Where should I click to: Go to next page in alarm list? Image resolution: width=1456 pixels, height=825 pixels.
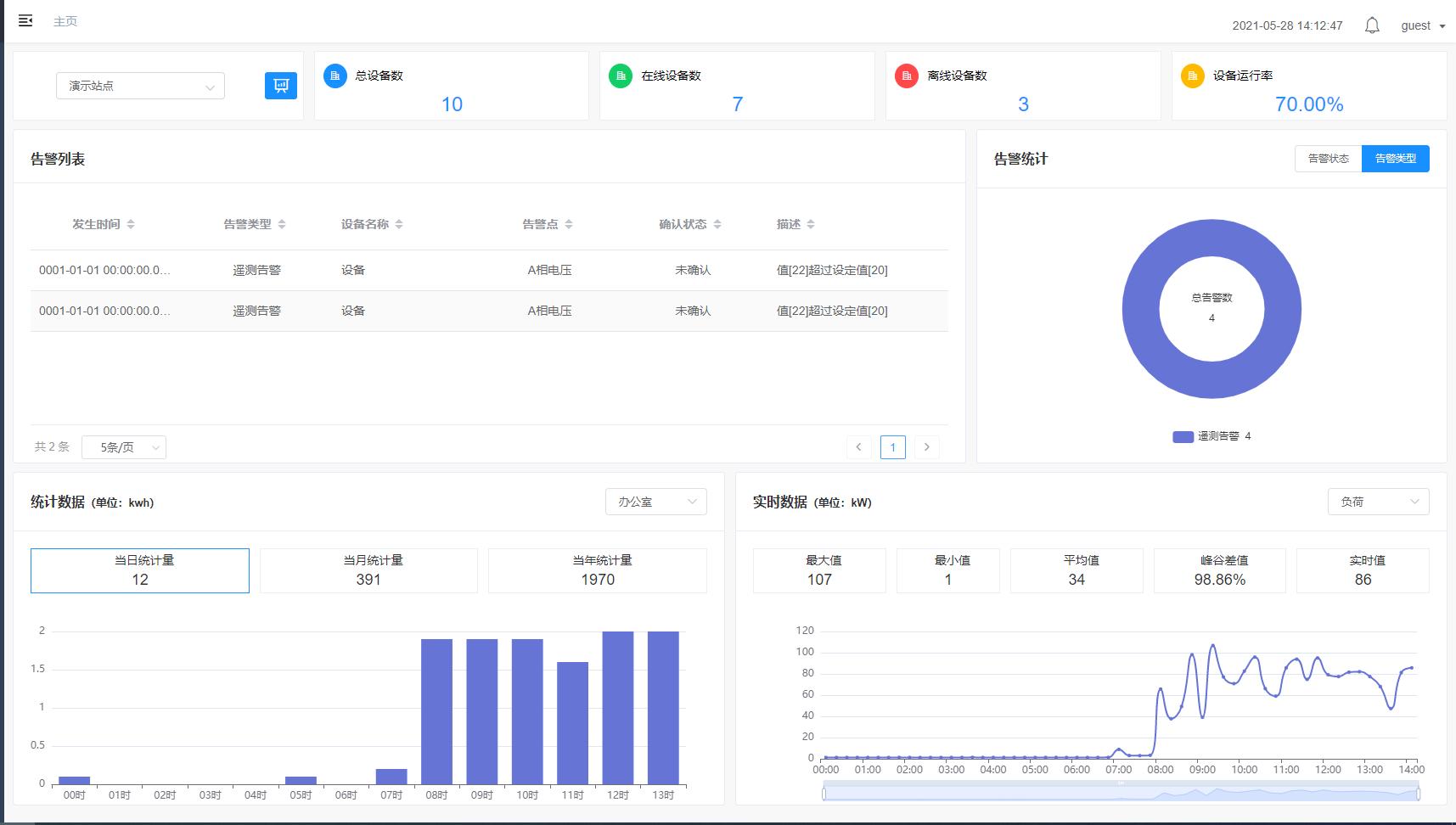(926, 447)
